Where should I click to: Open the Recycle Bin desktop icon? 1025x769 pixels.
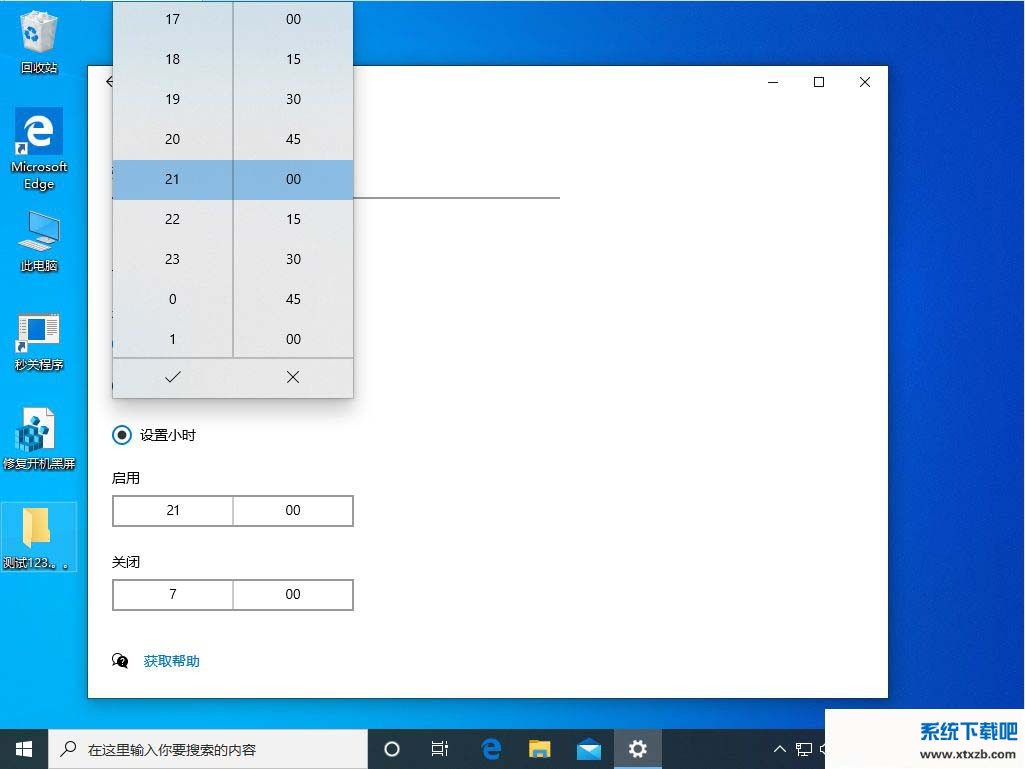(x=39, y=41)
